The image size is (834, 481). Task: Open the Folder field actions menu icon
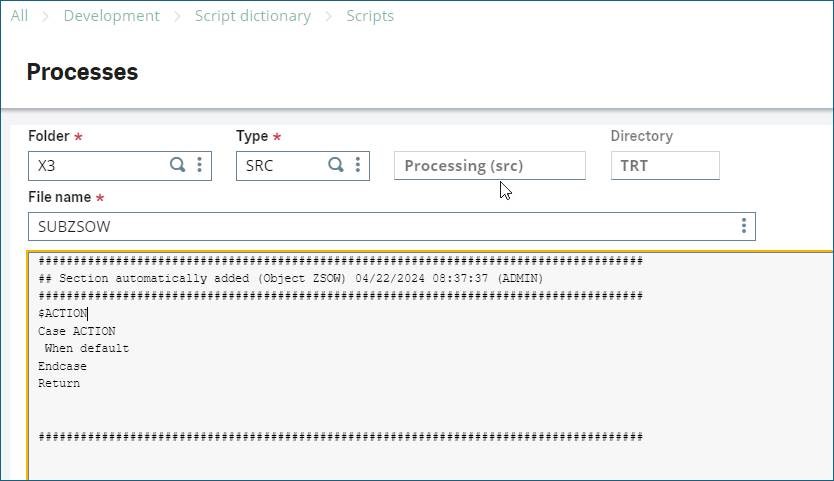point(199,165)
